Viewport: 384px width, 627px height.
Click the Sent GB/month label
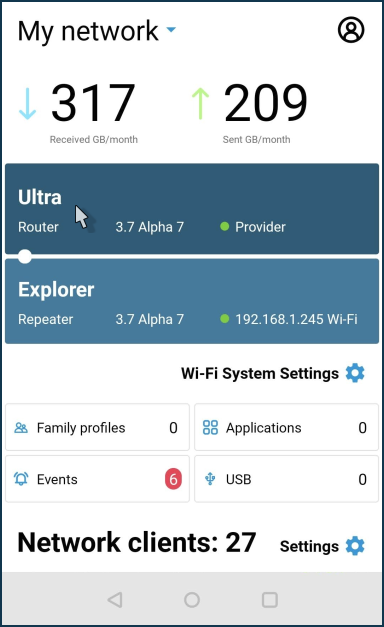click(256, 140)
